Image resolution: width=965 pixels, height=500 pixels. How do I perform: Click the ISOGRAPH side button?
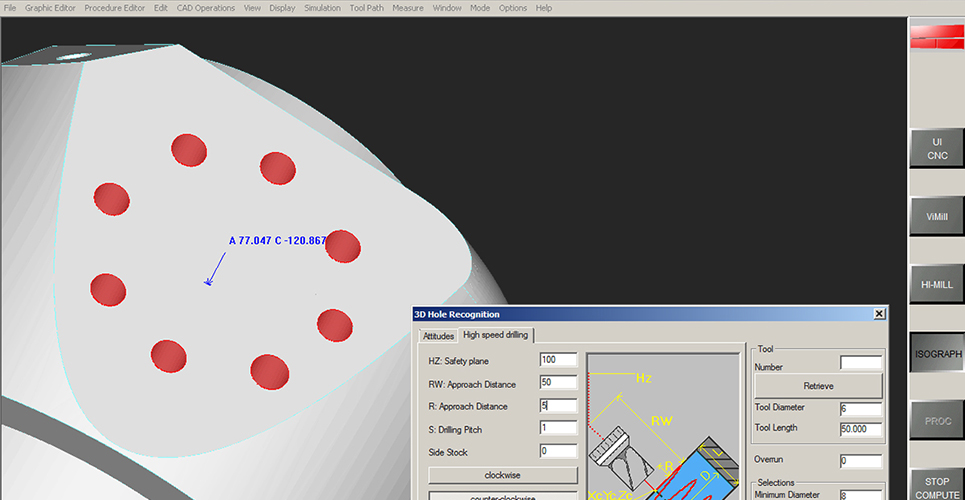coord(937,353)
